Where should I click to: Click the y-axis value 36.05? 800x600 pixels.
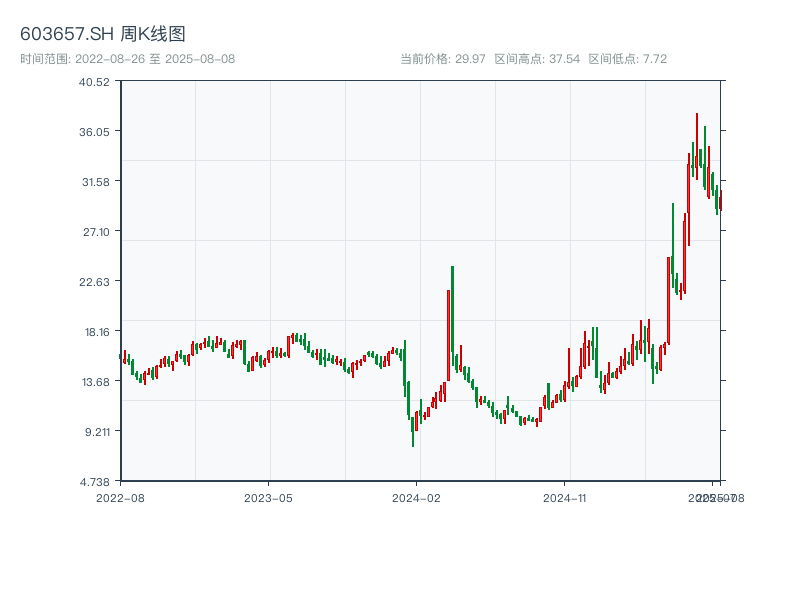click(x=94, y=132)
